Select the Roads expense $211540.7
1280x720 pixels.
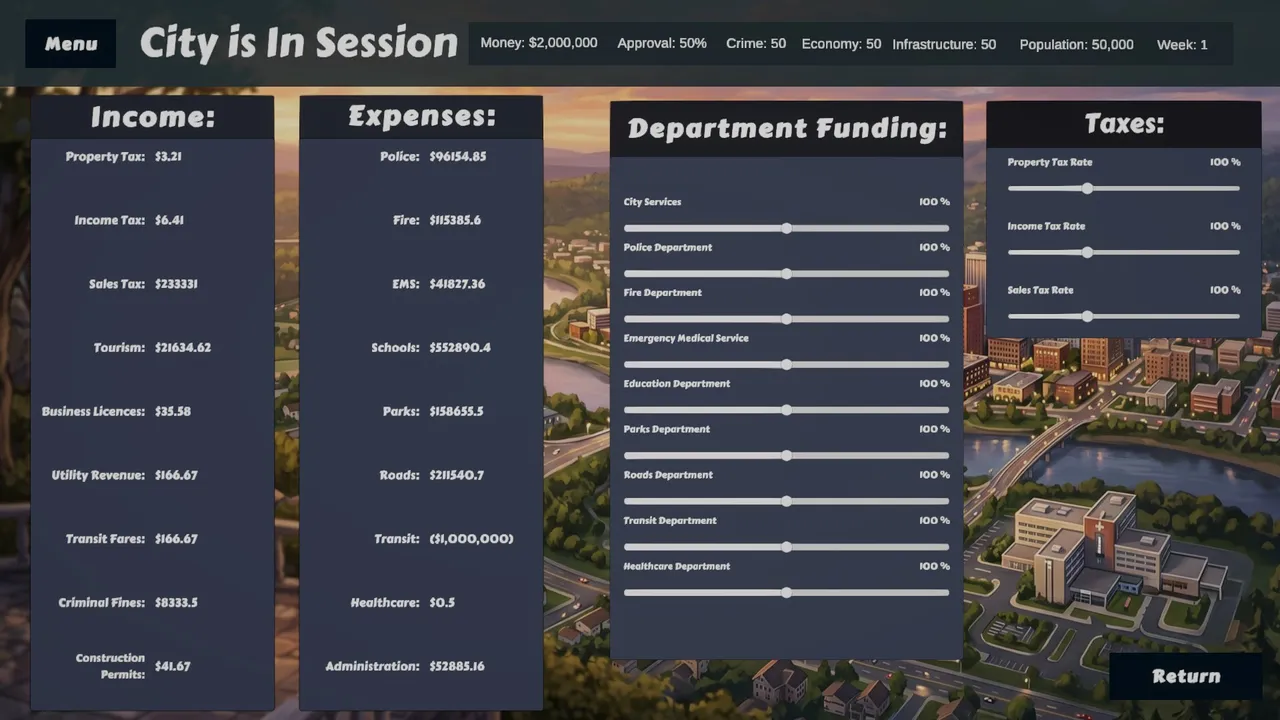click(456, 475)
